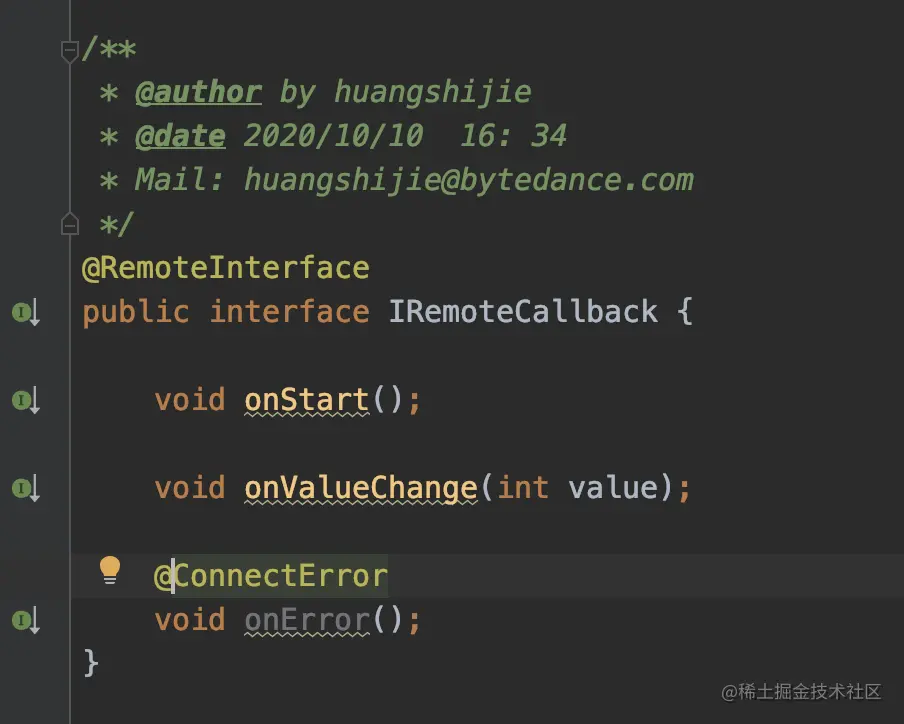Click the @author tag in the comment

(198, 92)
